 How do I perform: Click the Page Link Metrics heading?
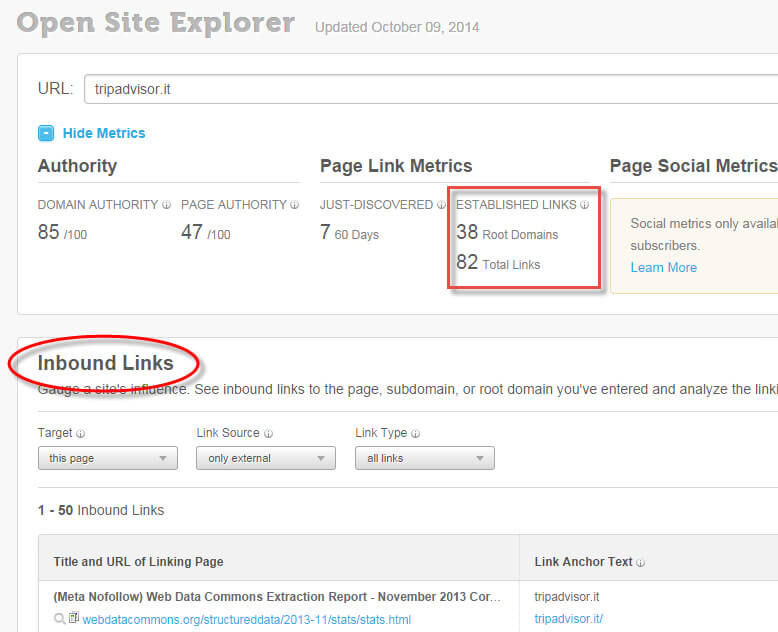(396, 166)
